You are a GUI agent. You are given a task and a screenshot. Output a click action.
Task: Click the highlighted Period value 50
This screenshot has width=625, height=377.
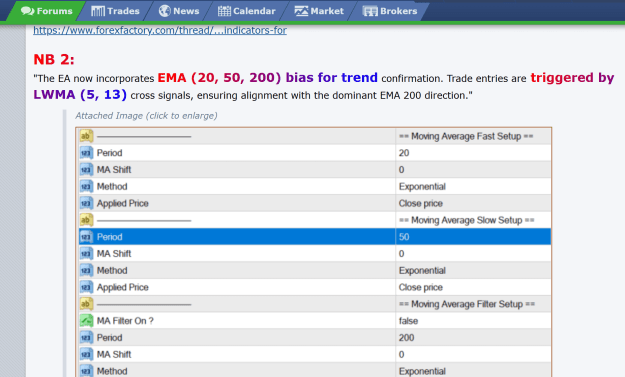pyautogui.click(x=404, y=237)
